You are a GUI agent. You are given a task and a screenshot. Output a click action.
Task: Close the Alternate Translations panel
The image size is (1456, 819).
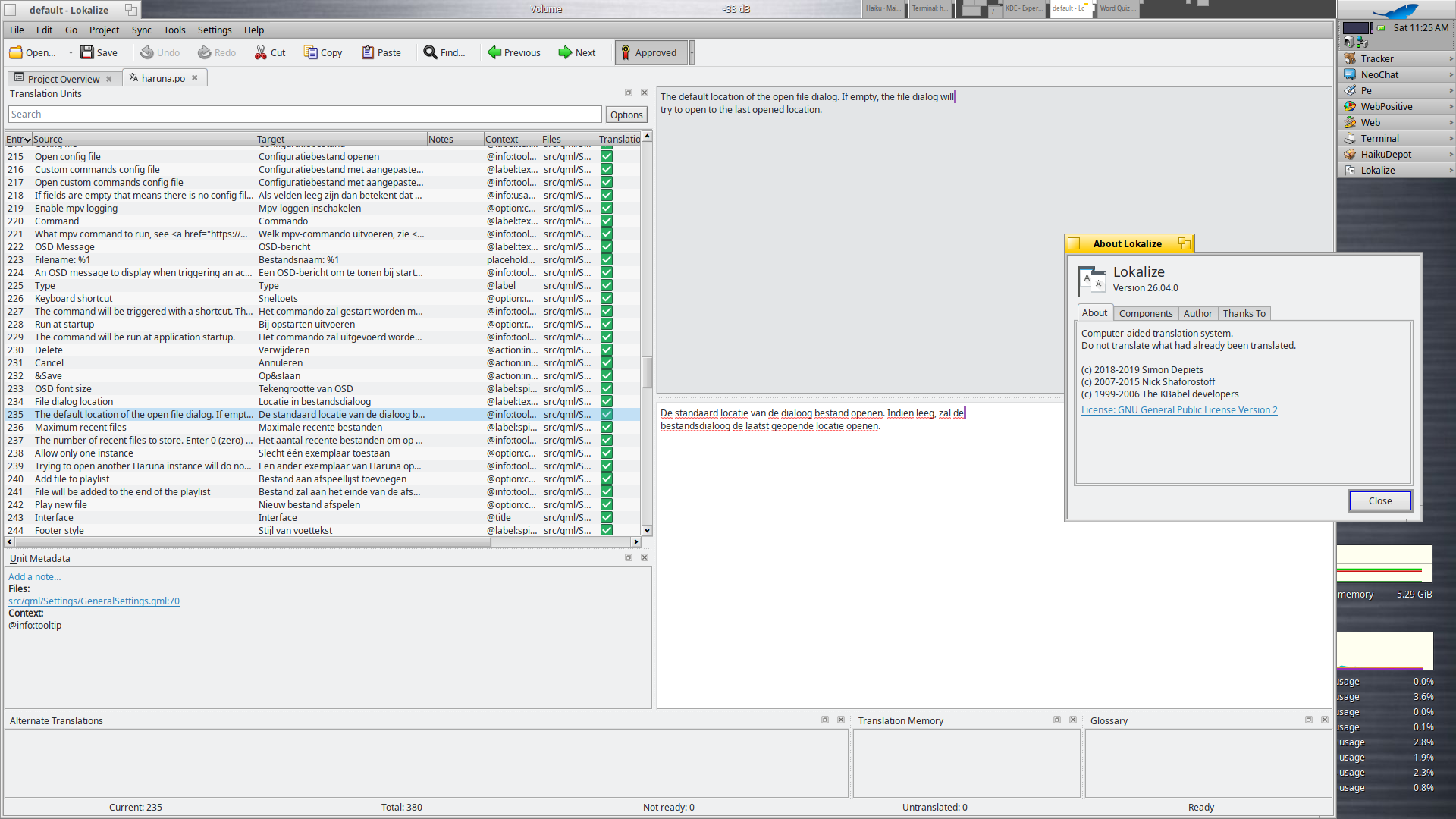coord(841,720)
